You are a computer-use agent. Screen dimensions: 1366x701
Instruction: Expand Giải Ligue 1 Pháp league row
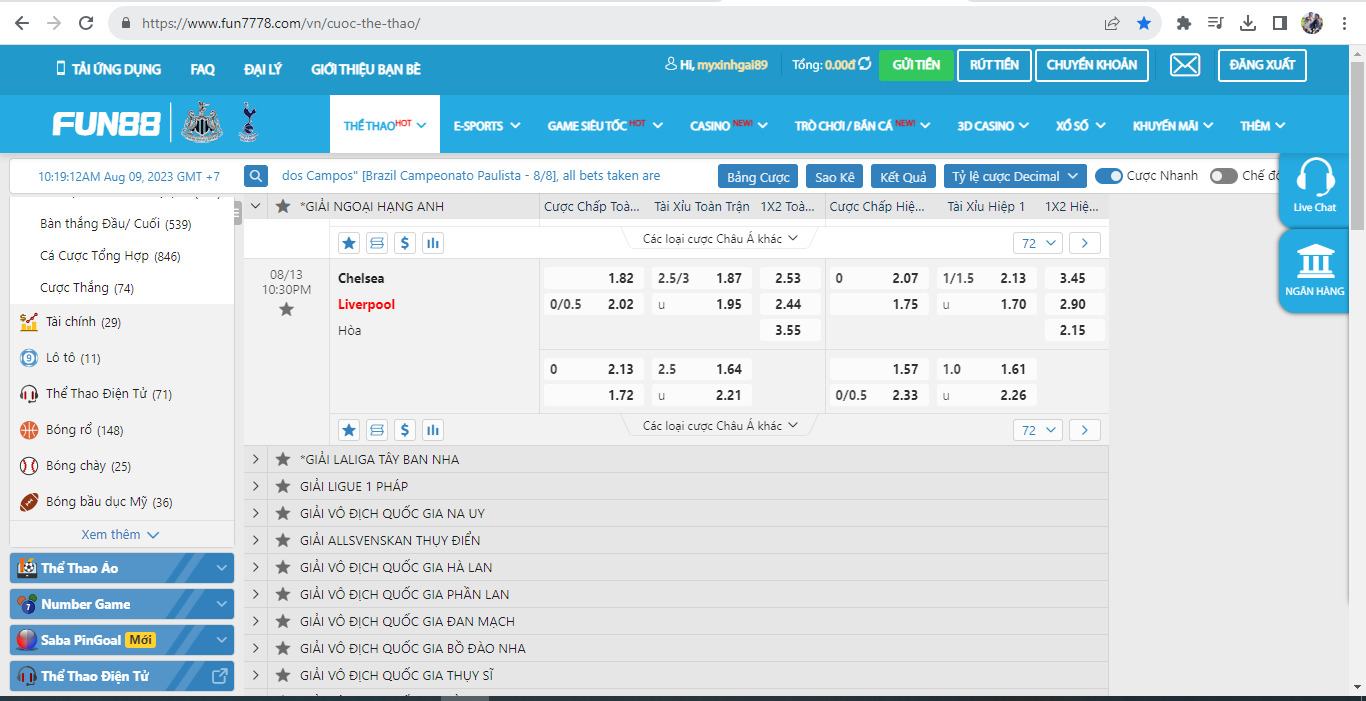point(256,486)
